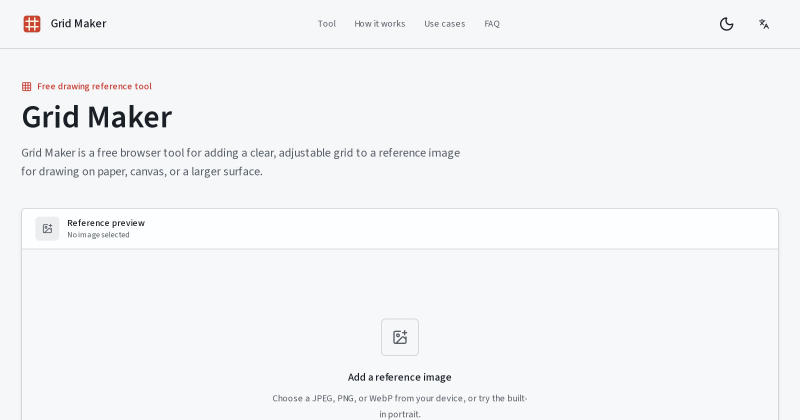Toggle dark mode with the moon icon
This screenshot has width=800, height=420.
[x=726, y=24]
